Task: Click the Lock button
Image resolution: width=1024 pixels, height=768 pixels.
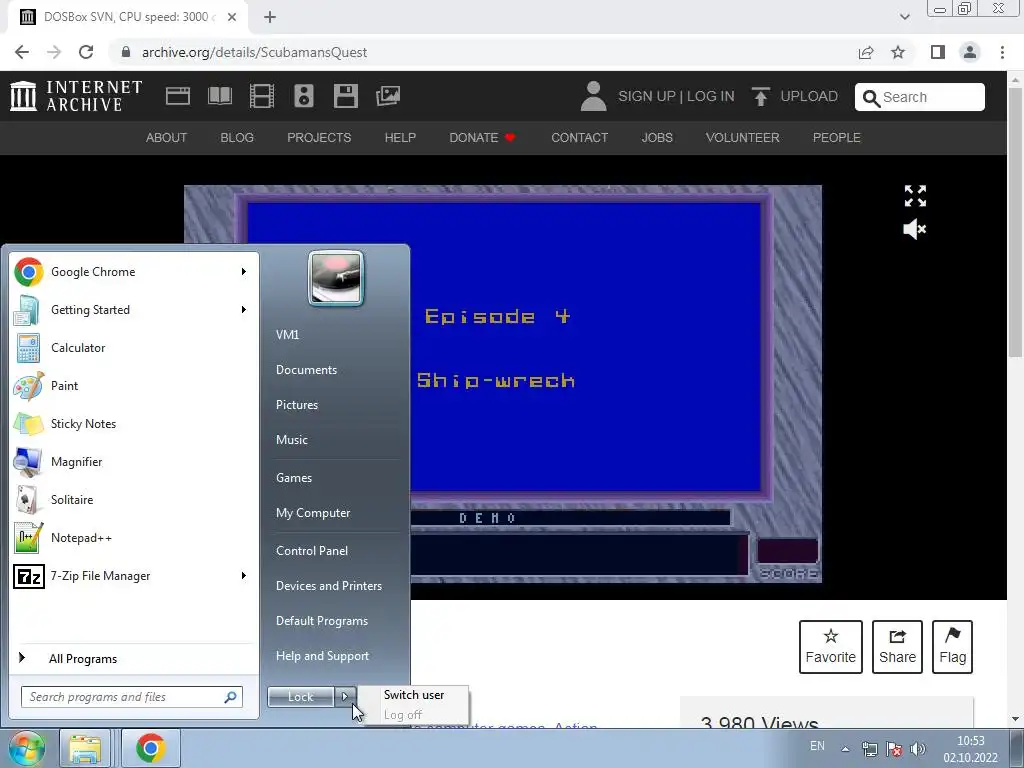Action: [300, 697]
